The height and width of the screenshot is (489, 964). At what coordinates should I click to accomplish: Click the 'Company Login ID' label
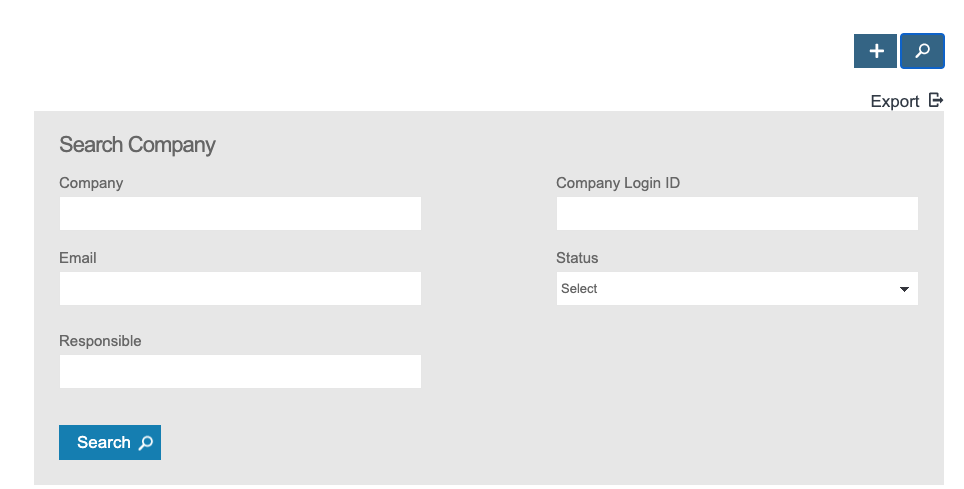[x=617, y=183]
